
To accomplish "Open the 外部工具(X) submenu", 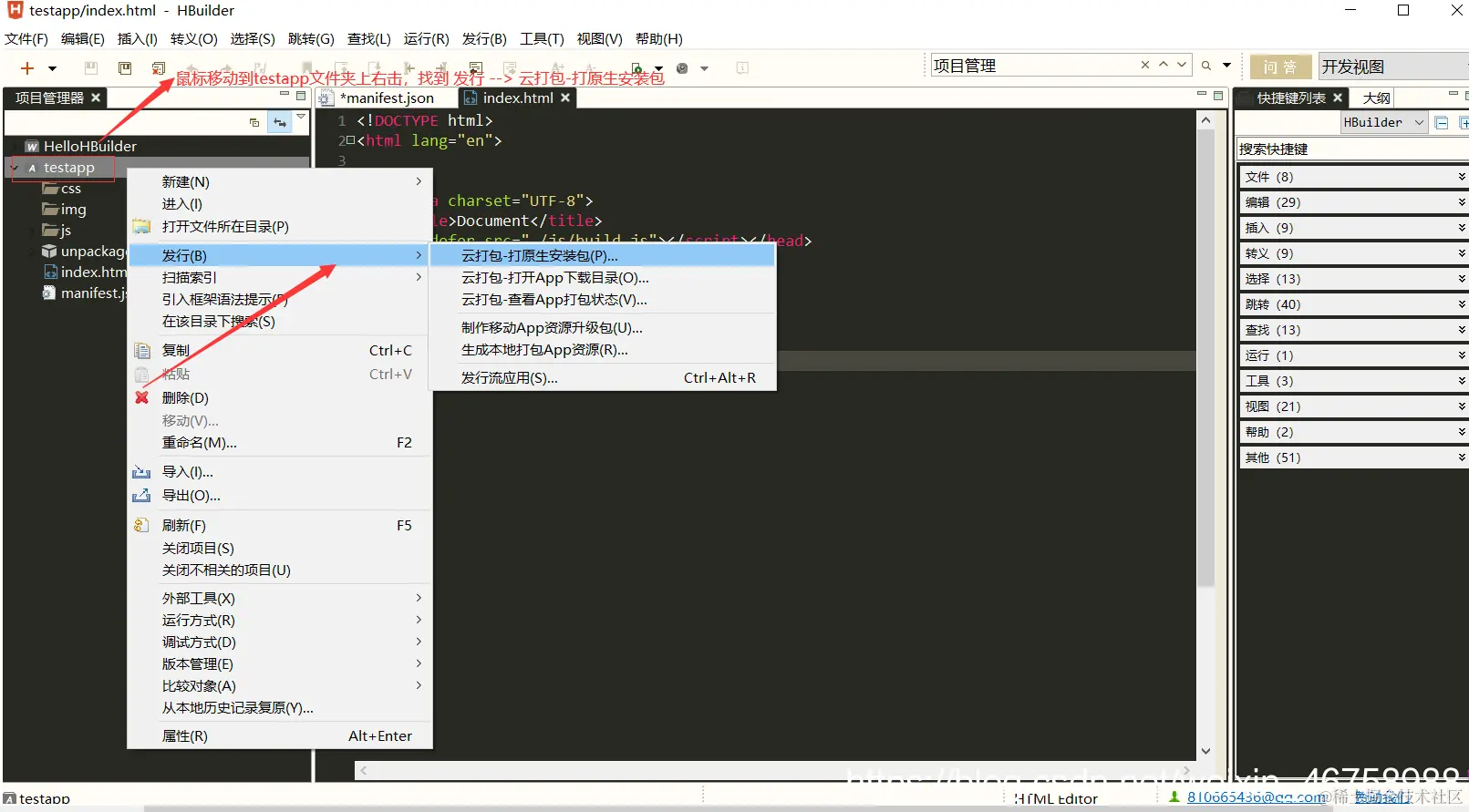I will 279,599.
